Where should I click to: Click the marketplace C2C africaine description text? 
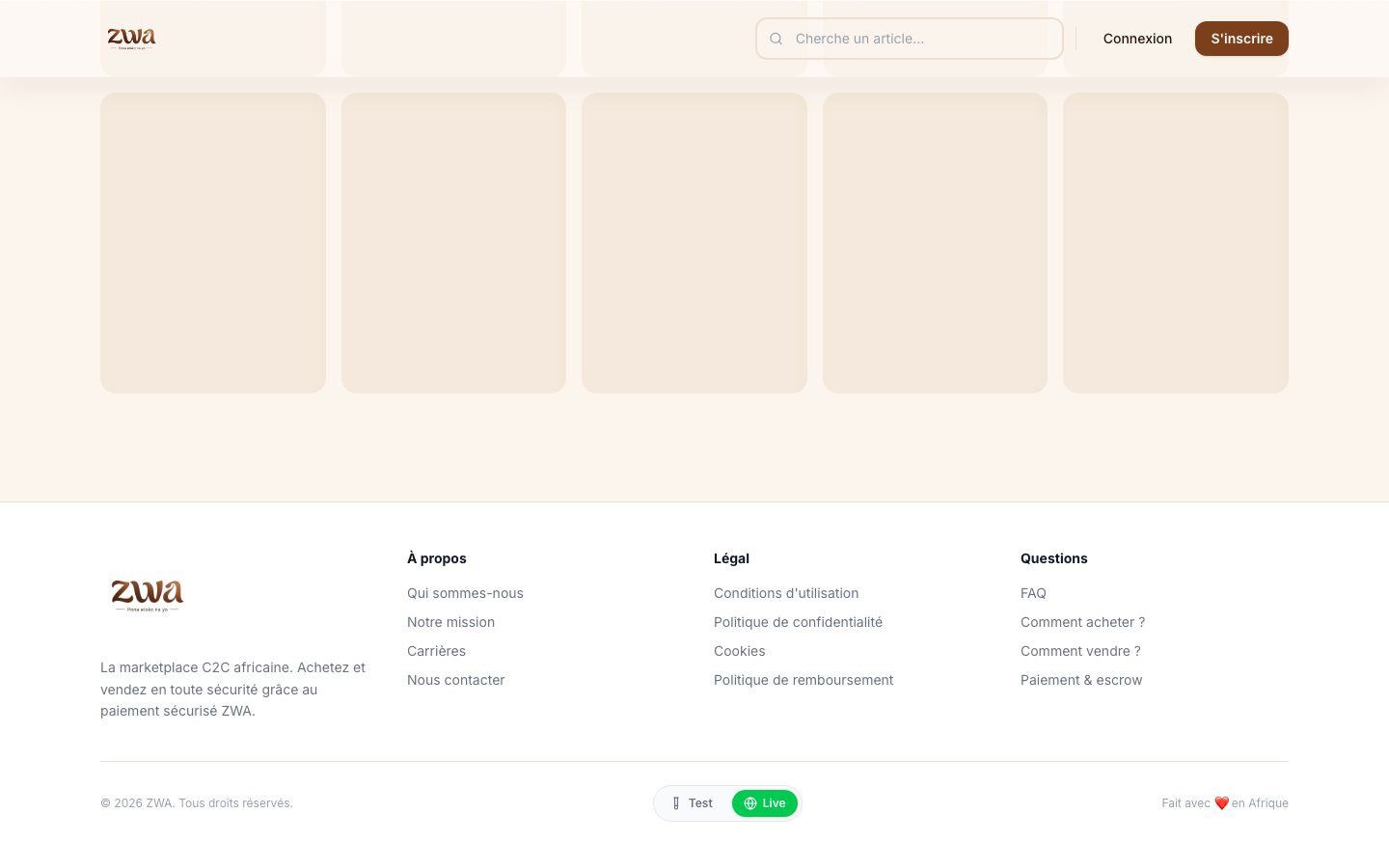[x=233, y=689]
